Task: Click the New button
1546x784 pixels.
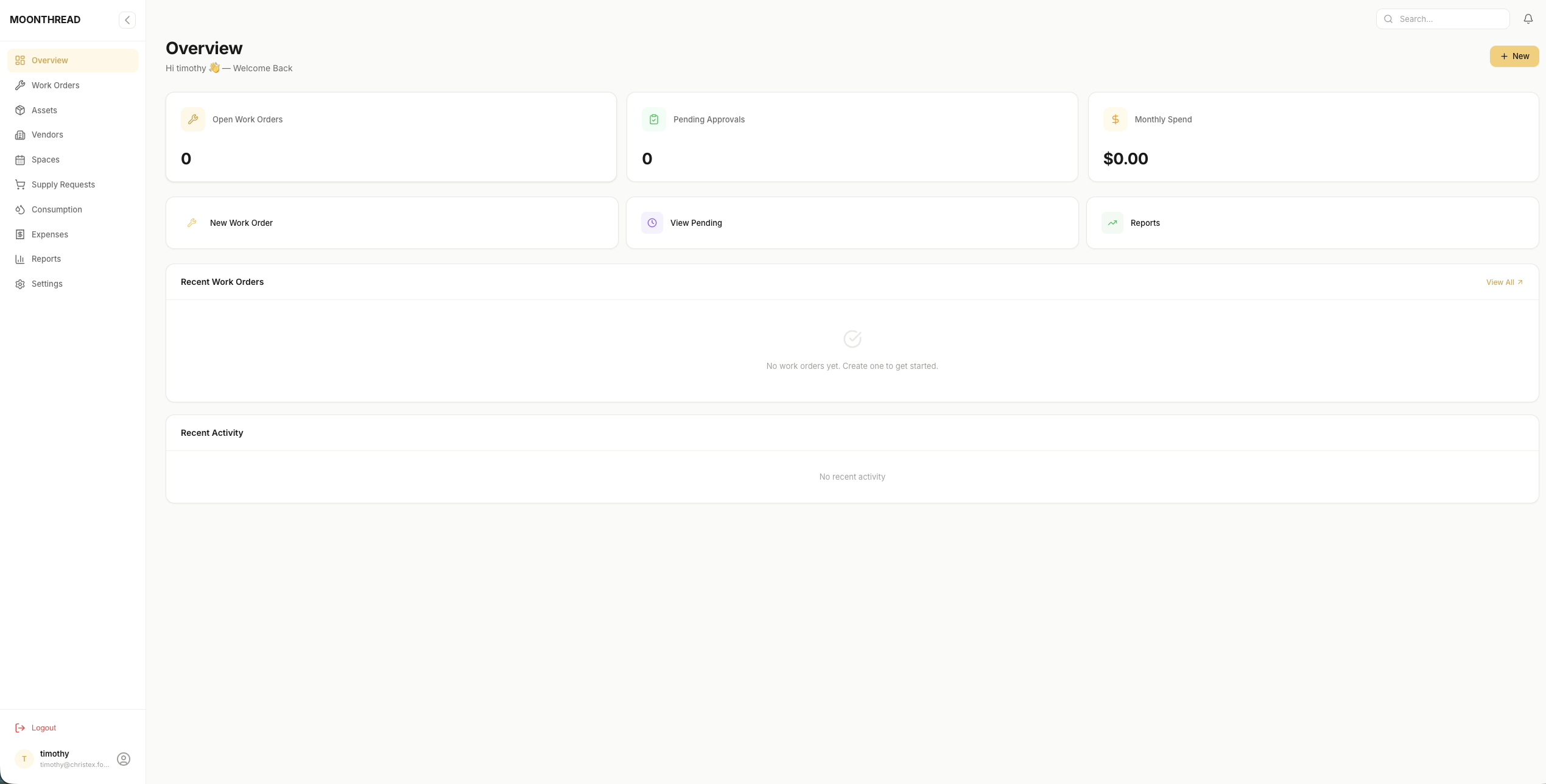Action: [1514, 55]
